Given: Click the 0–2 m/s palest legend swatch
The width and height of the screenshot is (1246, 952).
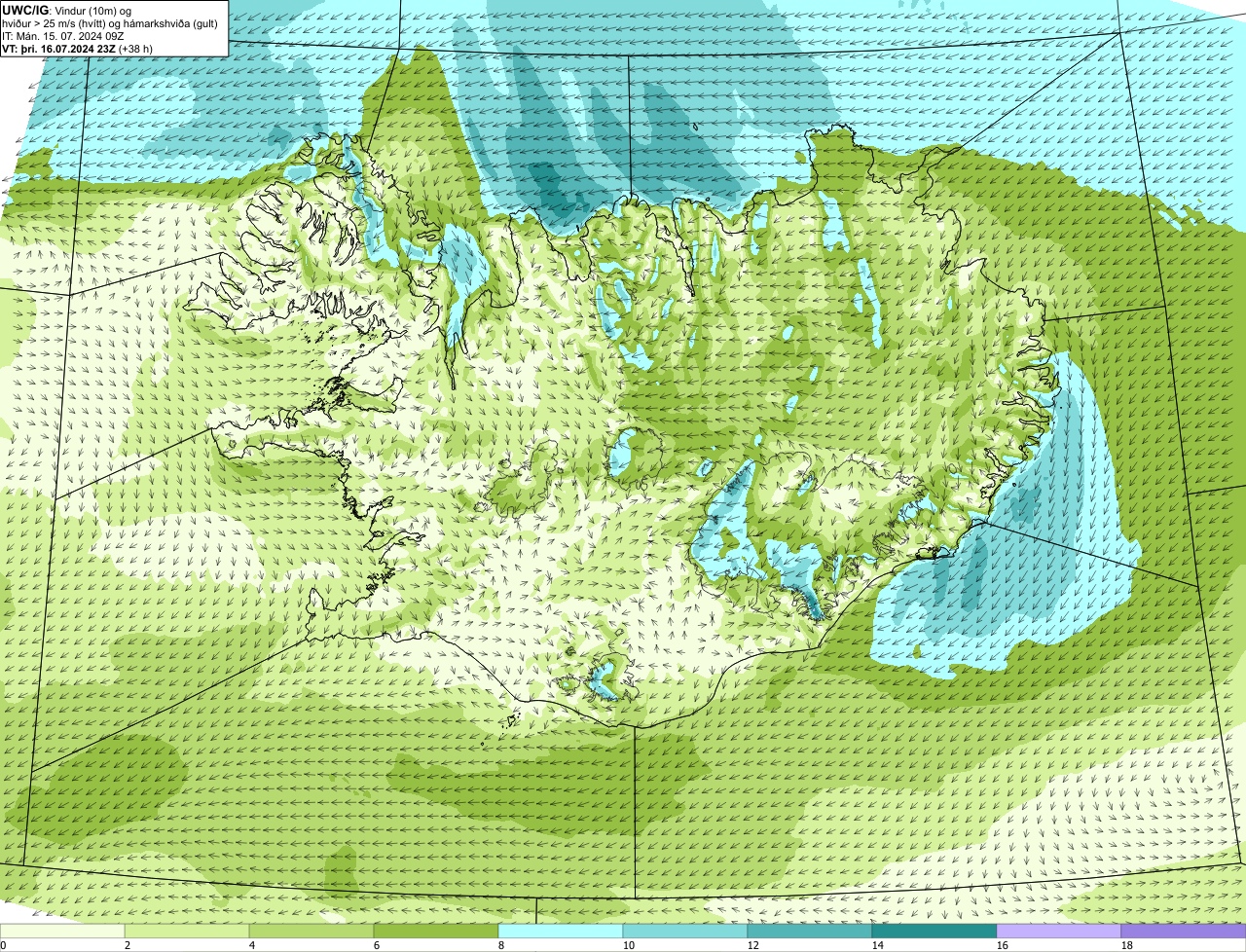Looking at the screenshot, I should point(62,931).
